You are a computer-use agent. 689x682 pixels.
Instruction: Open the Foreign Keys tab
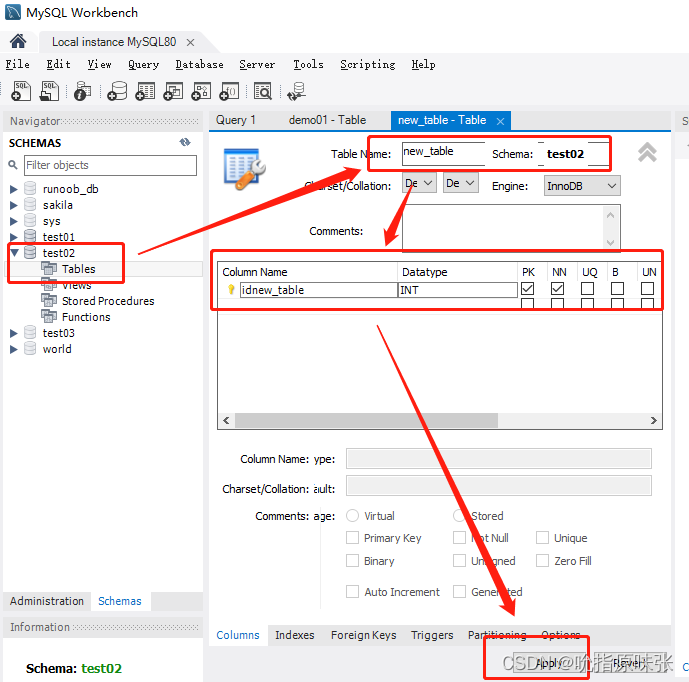[x=363, y=635]
